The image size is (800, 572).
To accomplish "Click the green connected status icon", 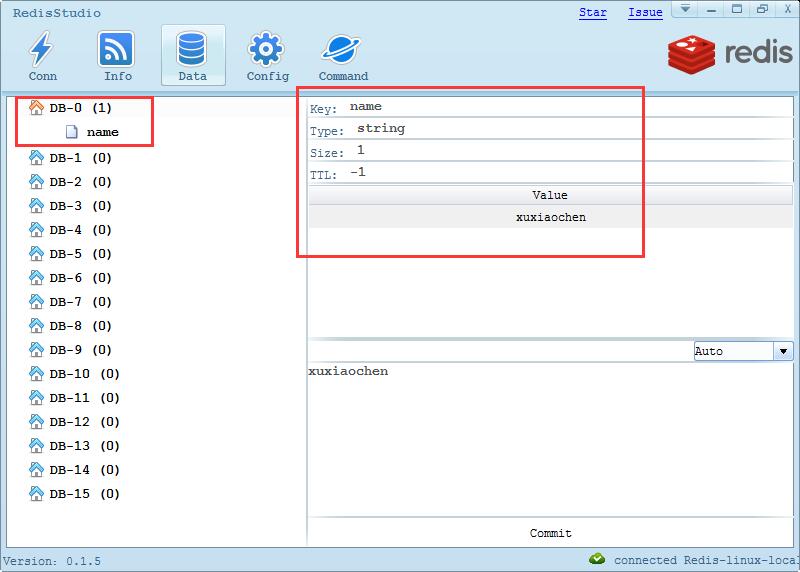I will 597,559.
